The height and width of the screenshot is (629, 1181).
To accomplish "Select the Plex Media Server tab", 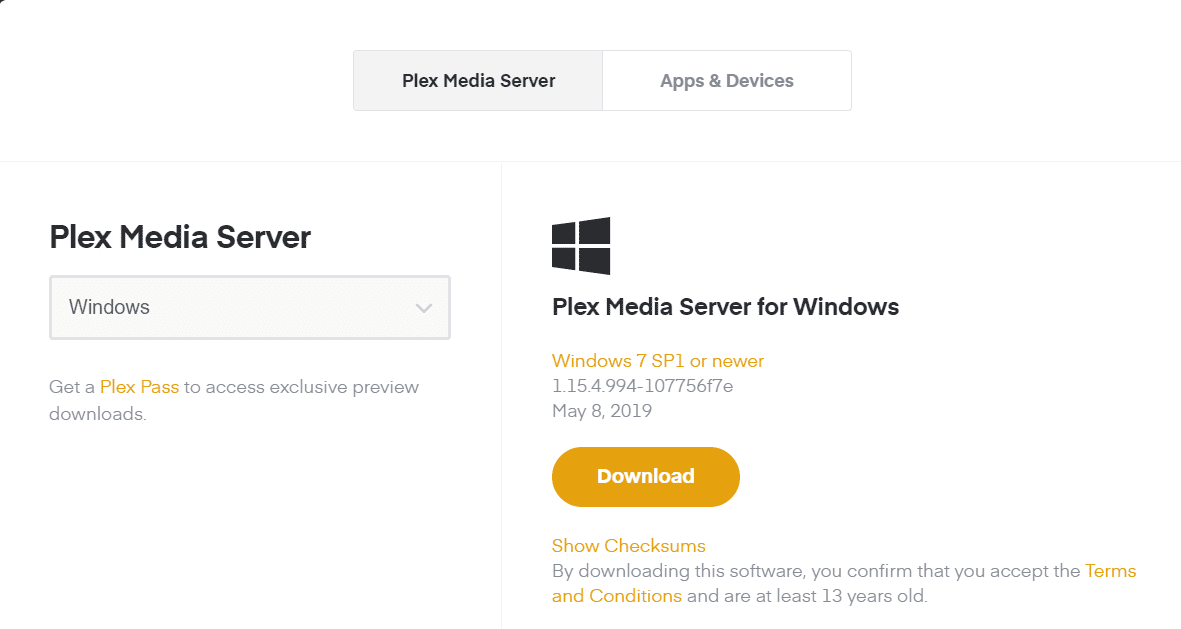I will click(x=477, y=80).
